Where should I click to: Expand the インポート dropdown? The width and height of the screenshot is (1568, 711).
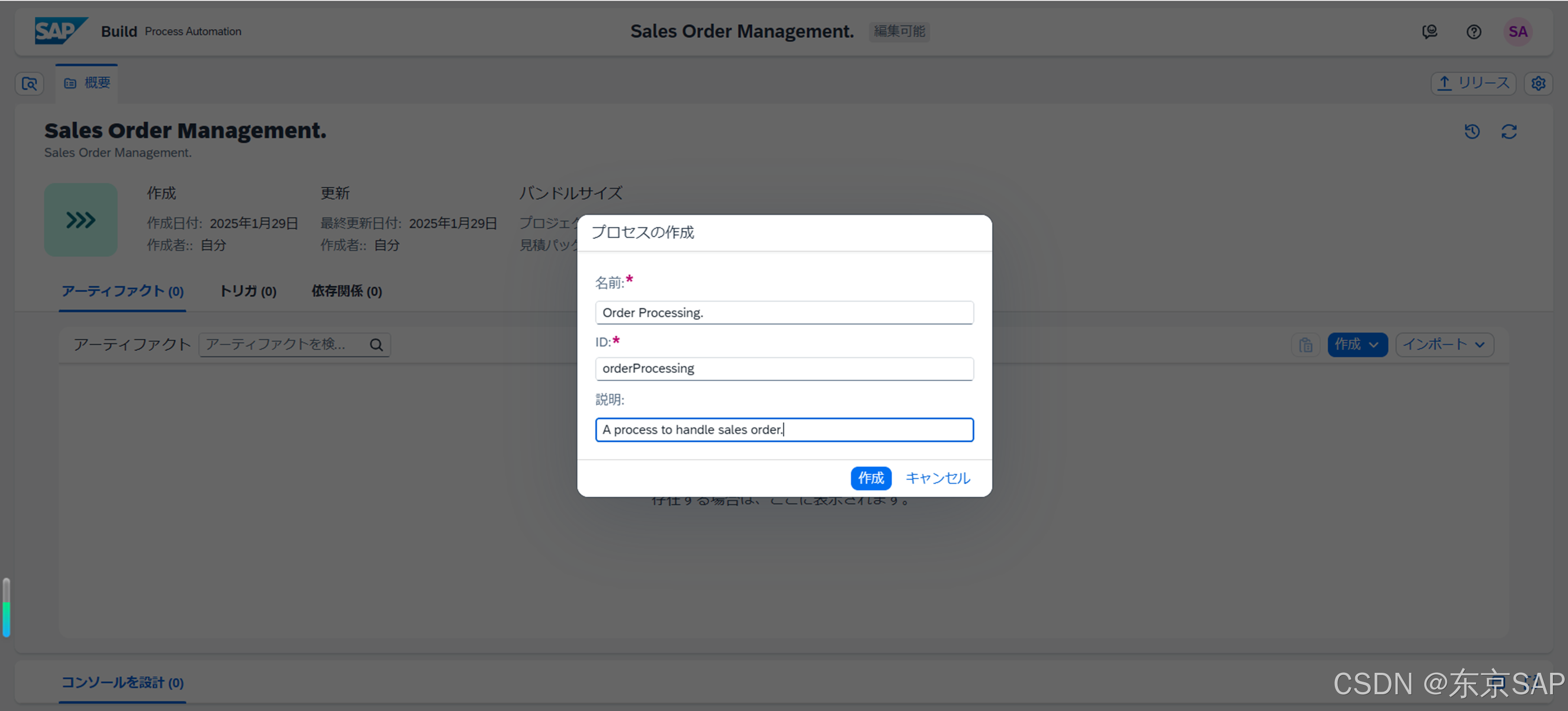click(x=1445, y=345)
